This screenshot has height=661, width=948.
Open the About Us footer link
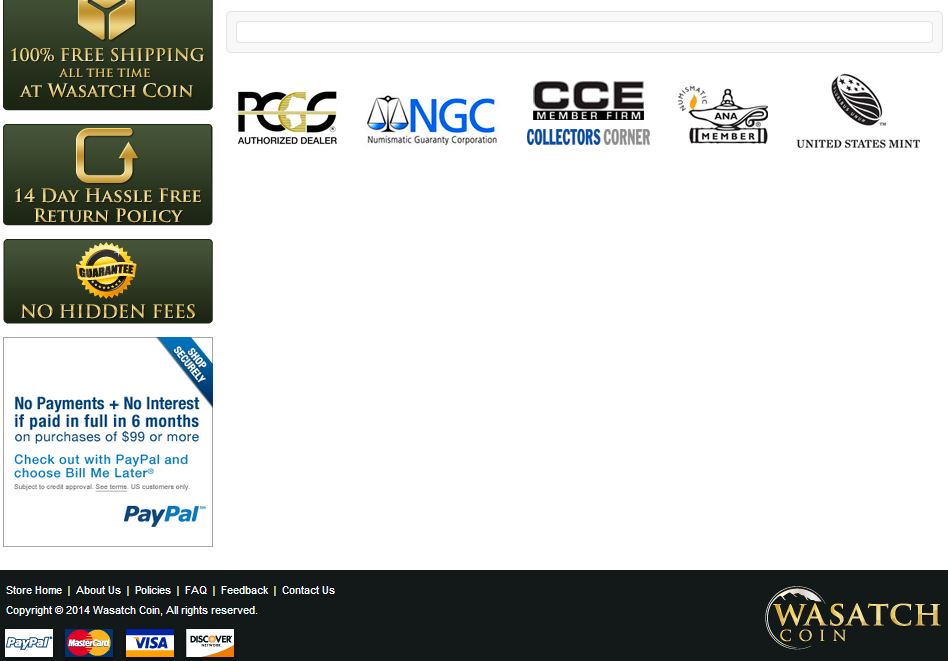click(x=99, y=590)
